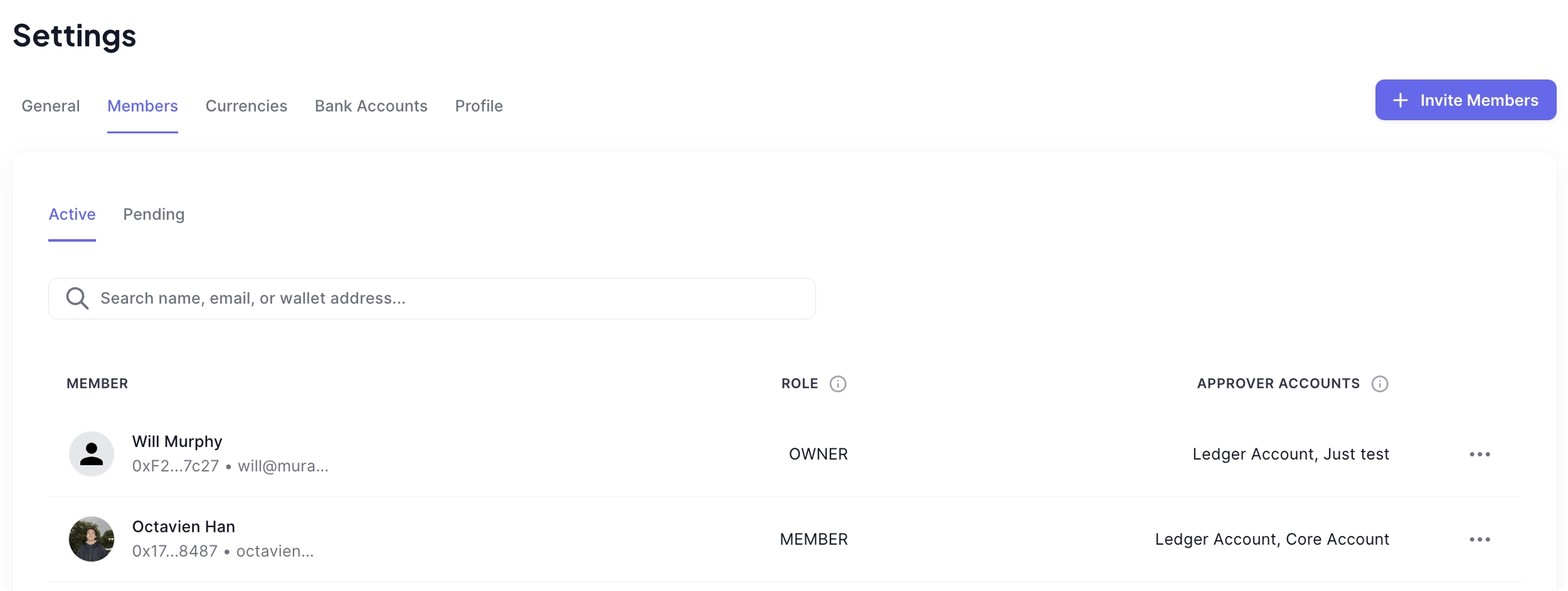
Task: Click the Approver Accounts info icon
Action: pos(1379,384)
